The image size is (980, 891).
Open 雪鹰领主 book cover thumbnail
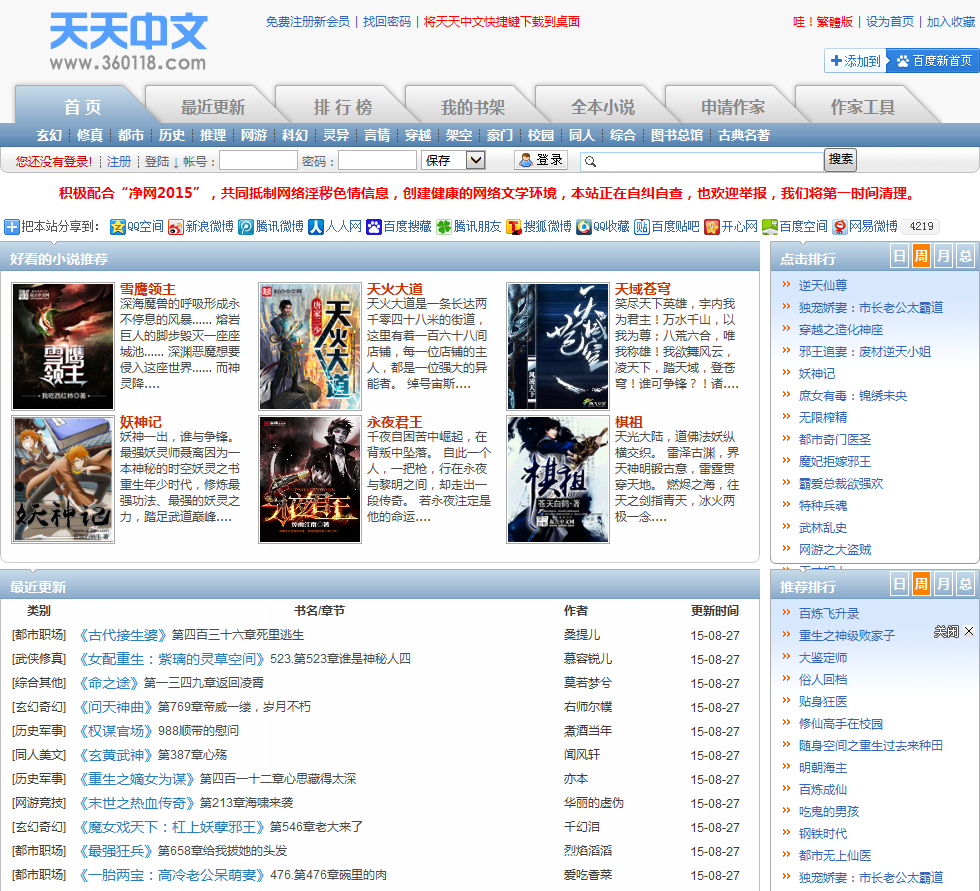[x=62, y=346]
